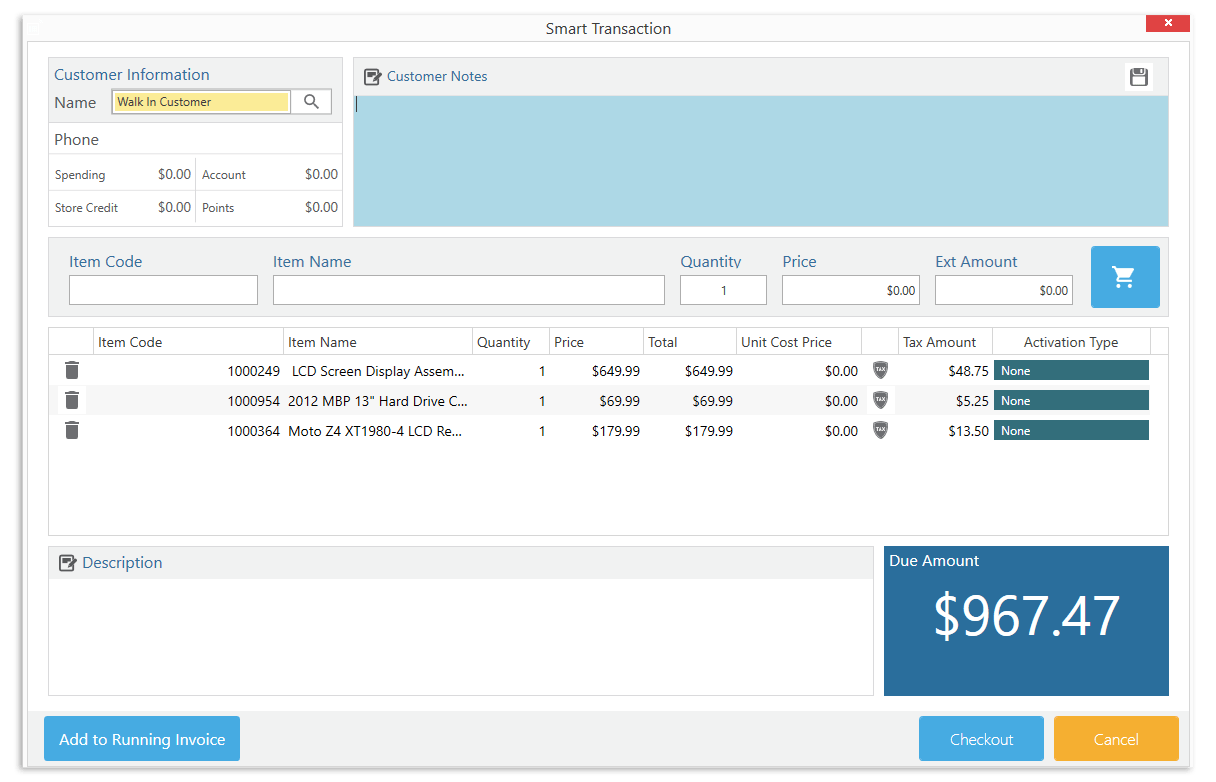Click the Cancel button

(x=1116, y=738)
